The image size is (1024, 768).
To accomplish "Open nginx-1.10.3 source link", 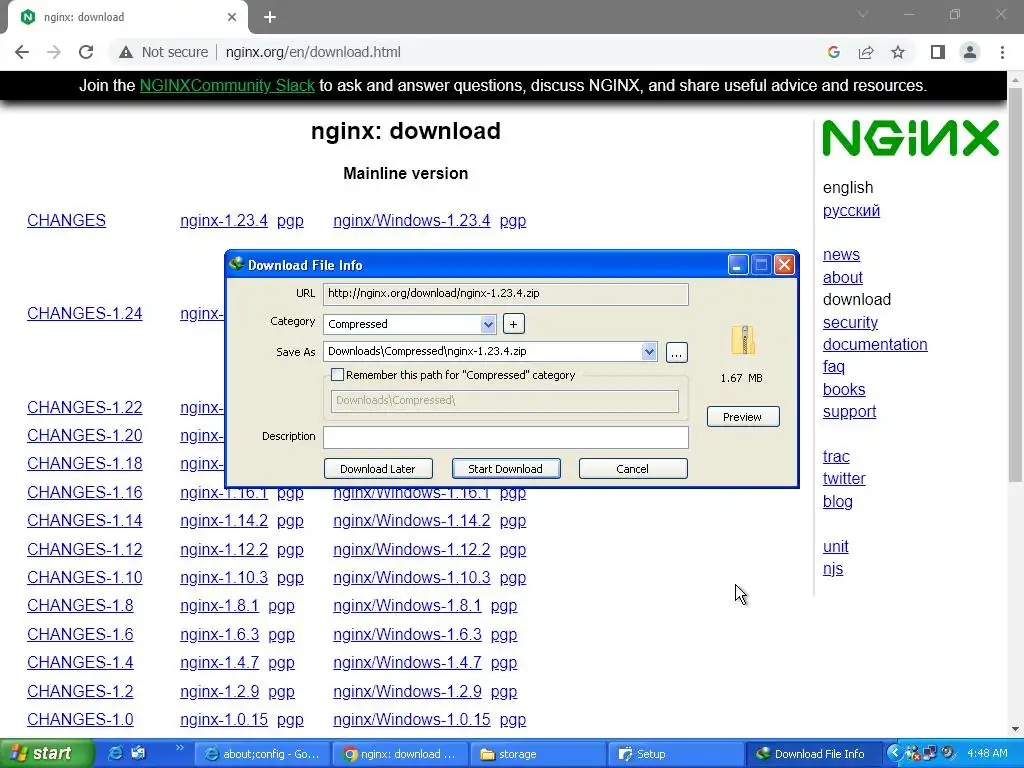I will point(224,577).
